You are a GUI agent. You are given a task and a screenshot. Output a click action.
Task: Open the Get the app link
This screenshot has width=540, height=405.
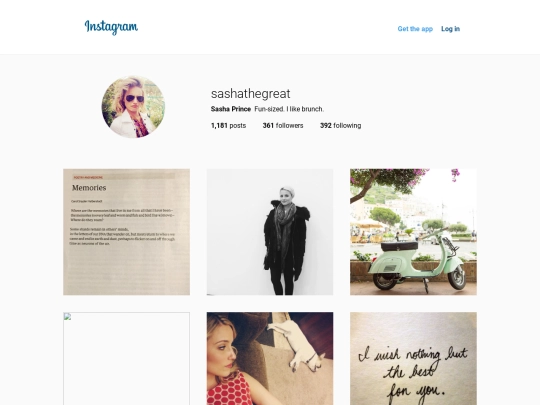click(415, 29)
